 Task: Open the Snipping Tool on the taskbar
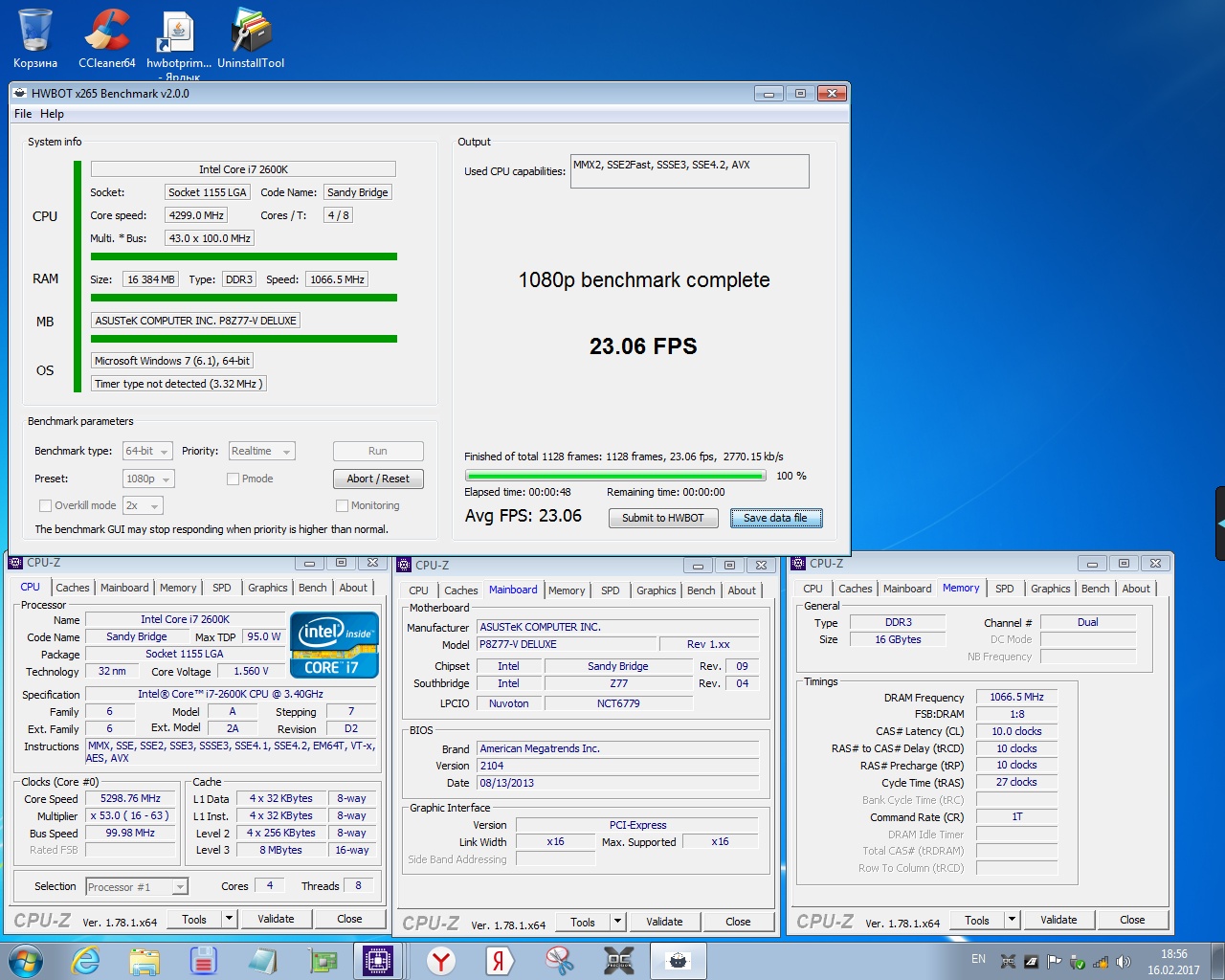click(x=559, y=961)
